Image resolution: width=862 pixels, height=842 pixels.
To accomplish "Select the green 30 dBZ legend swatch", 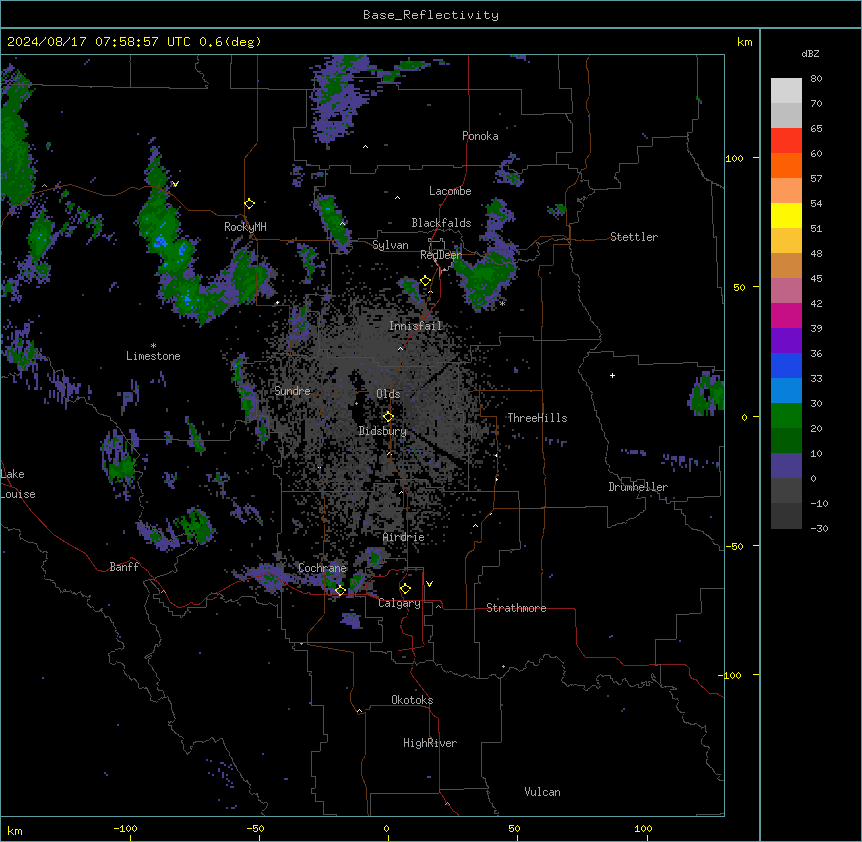I will (x=786, y=416).
